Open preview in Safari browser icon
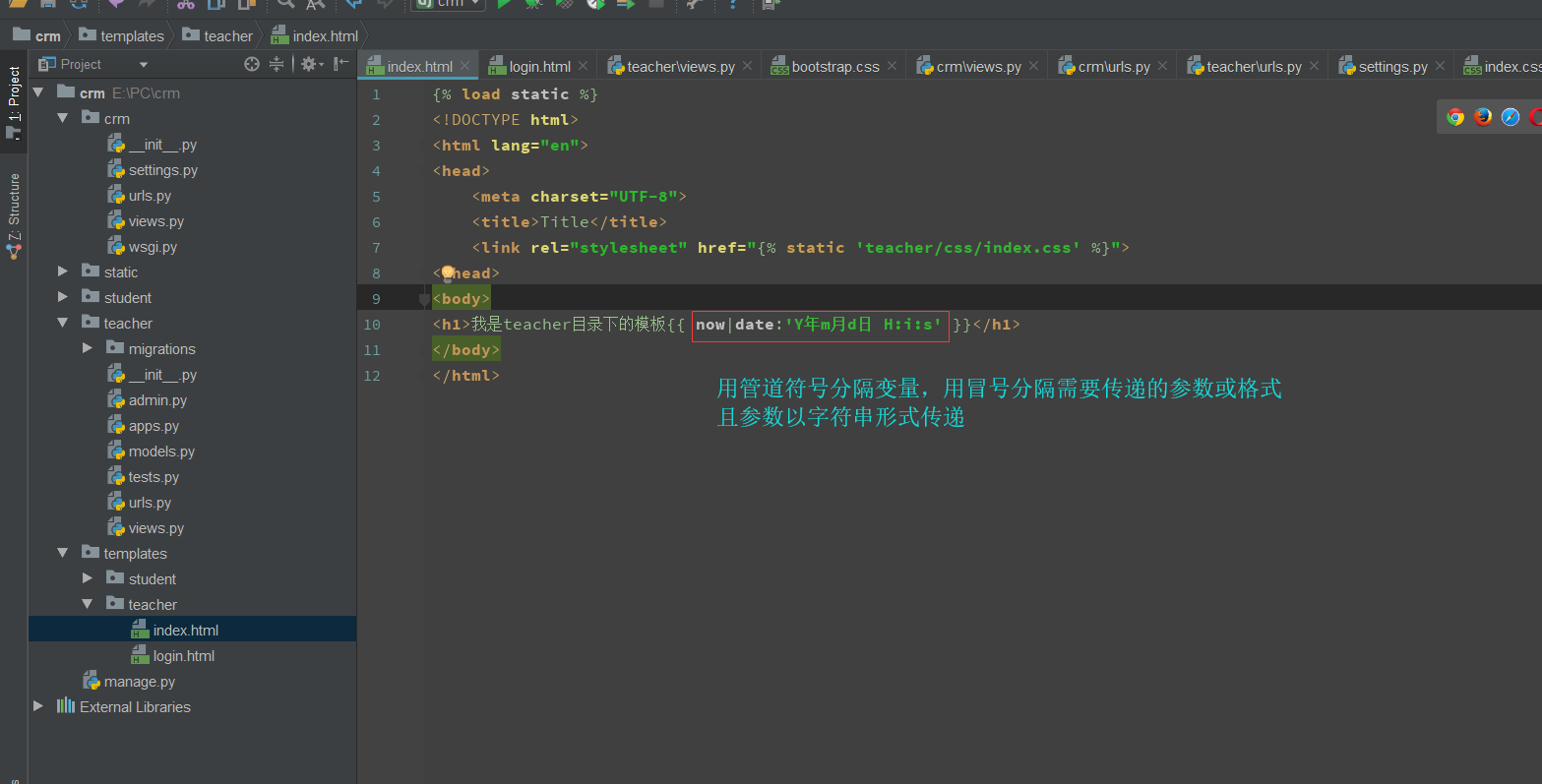 [x=1511, y=117]
